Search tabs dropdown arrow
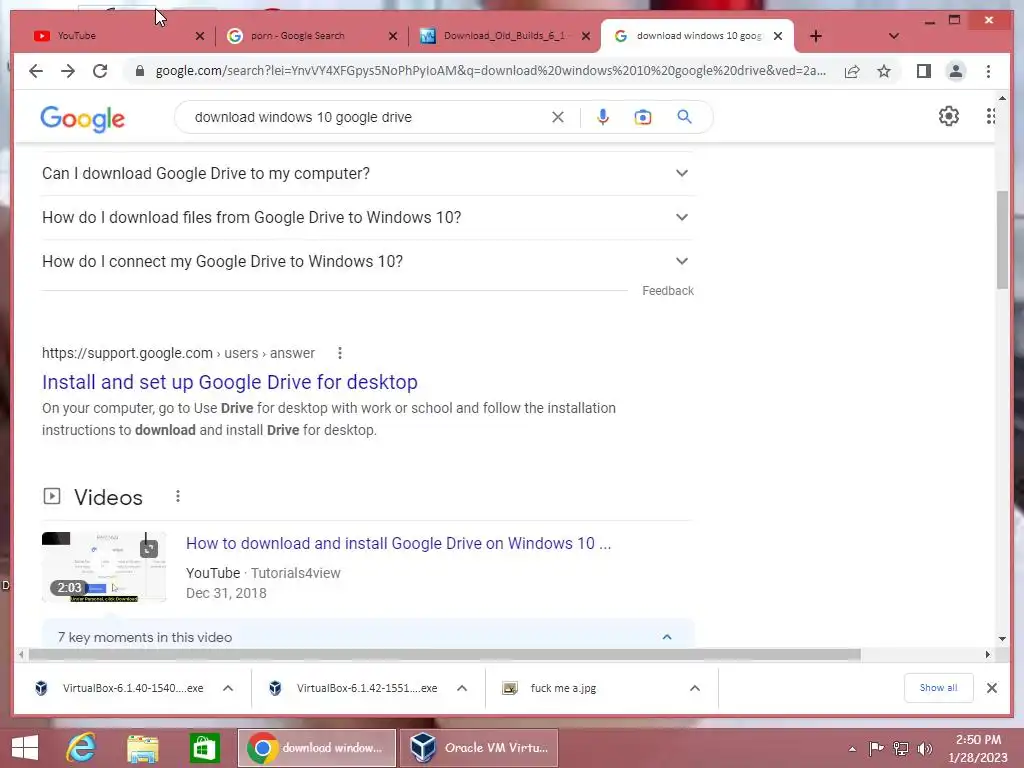This screenshot has width=1024, height=768. pyautogui.click(x=893, y=36)
